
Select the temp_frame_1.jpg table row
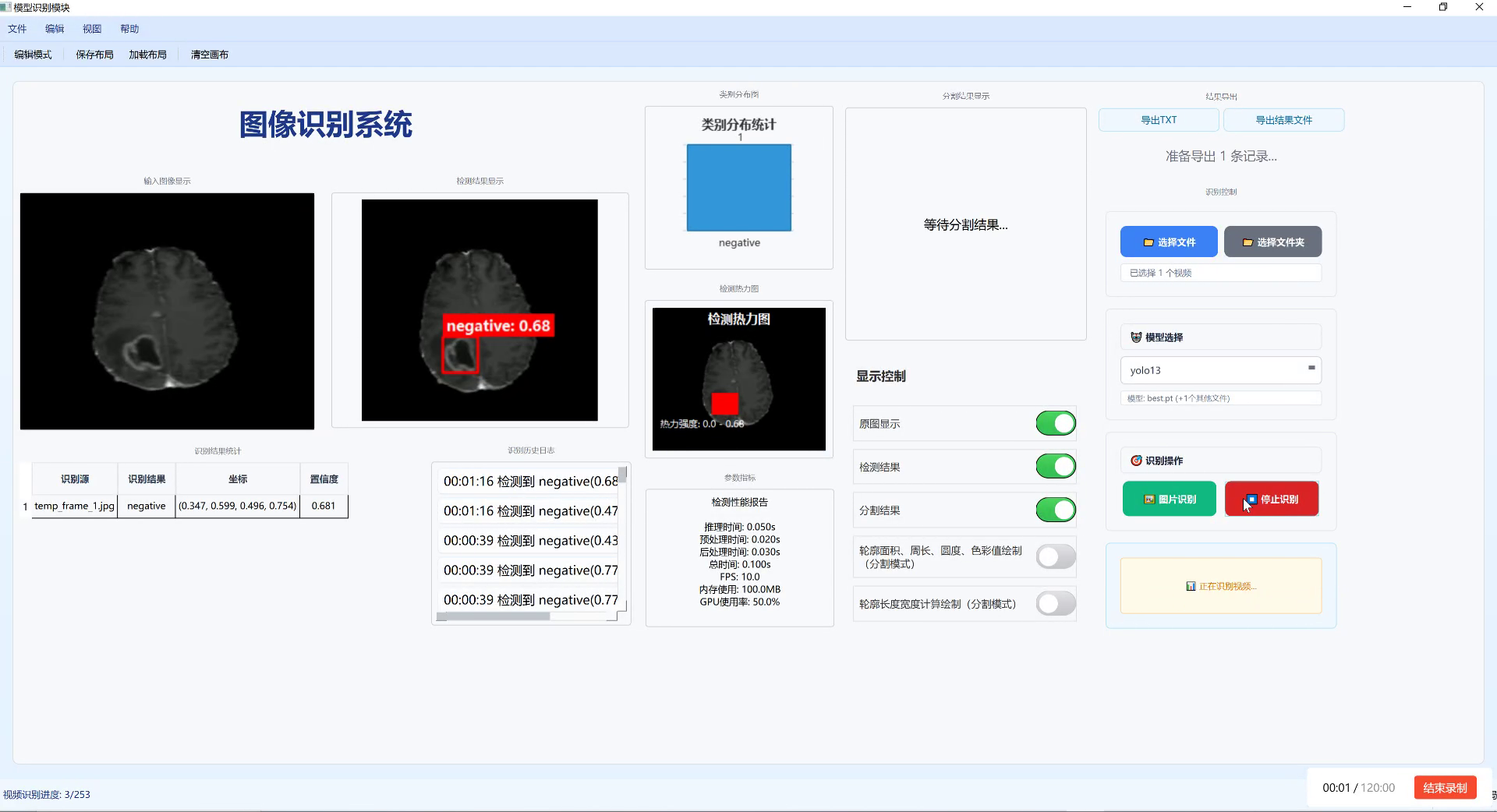coord(74,506)
